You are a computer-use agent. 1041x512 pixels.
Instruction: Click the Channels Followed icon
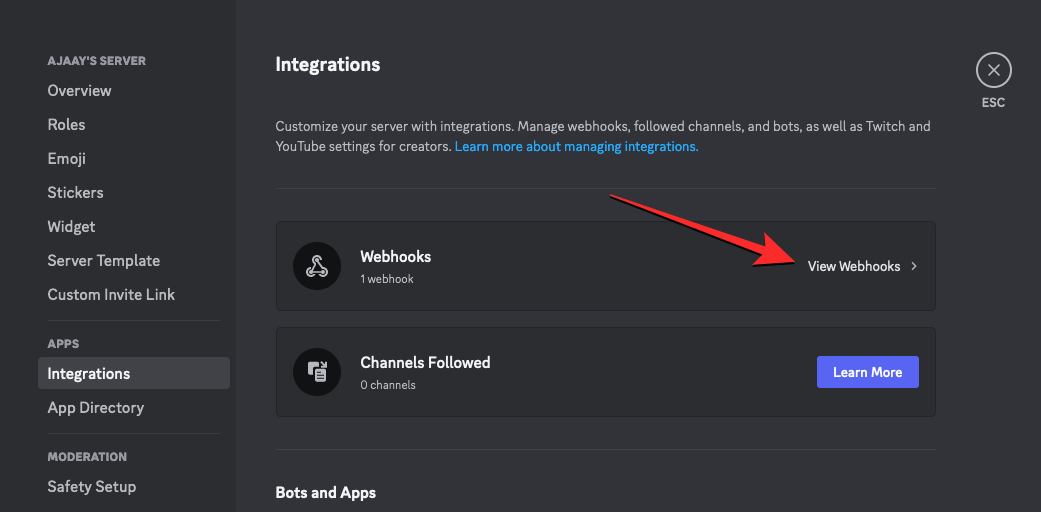[x=316, y=372]
